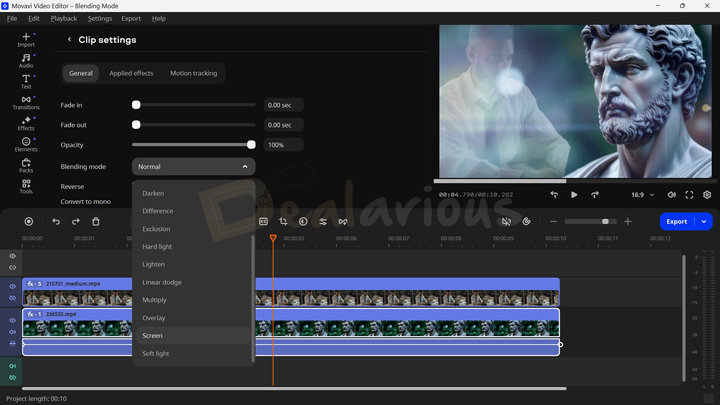
Task: Open the 16:9 aspect ratio dropdown
Action: [645, 195]
